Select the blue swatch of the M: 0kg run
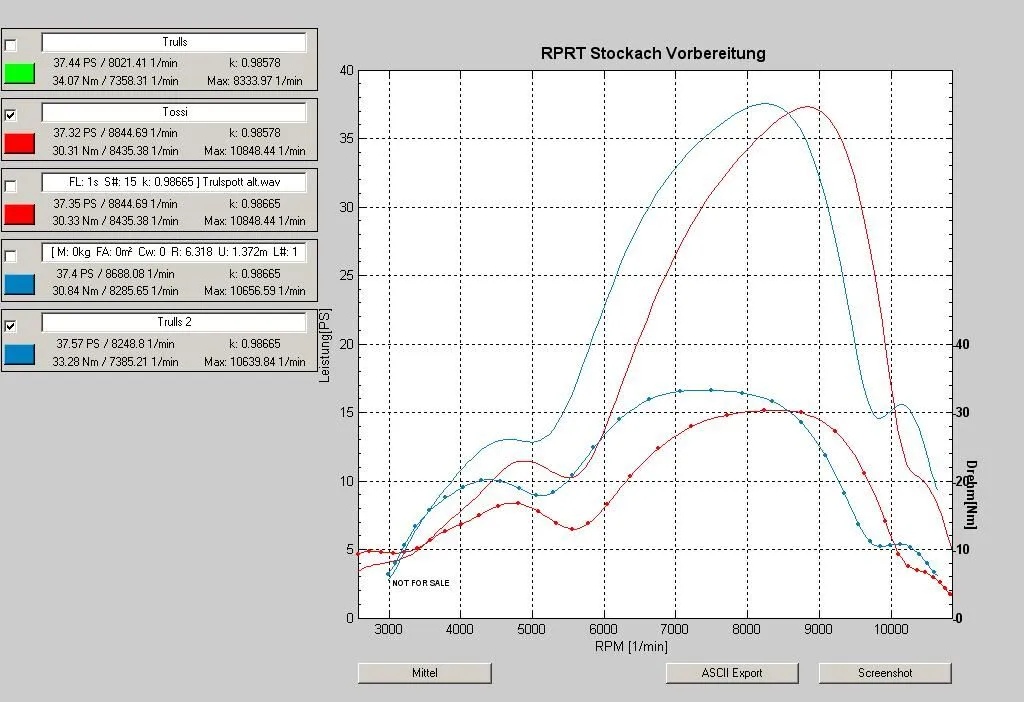Viewport: 1024px width, 702px height. [20, 284]
